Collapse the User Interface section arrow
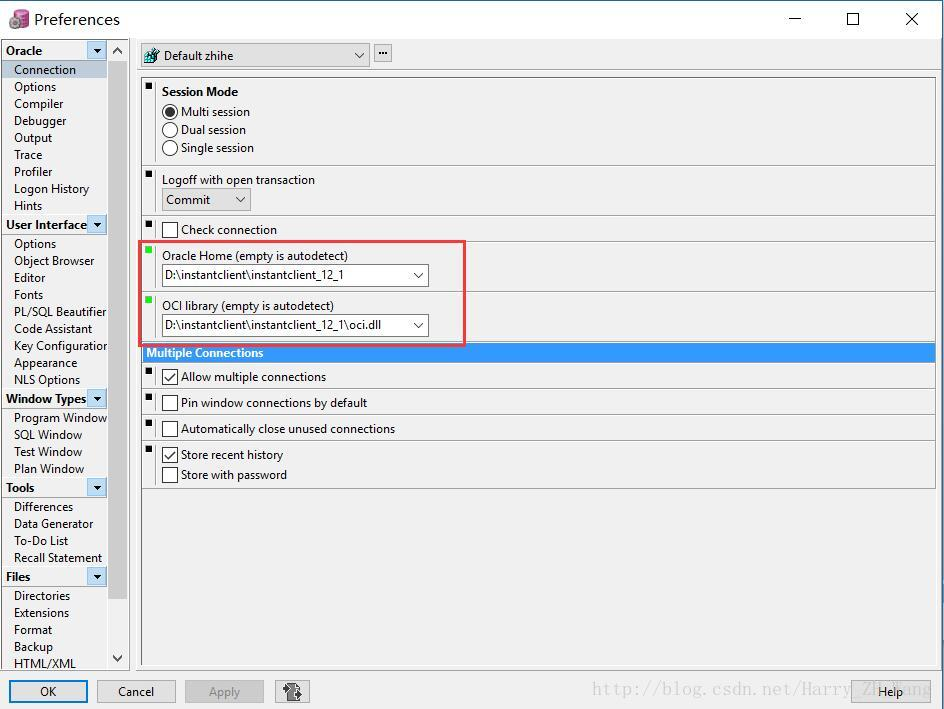Image resolution: width=944 pixels, height=709 pixels. (97, 224)
